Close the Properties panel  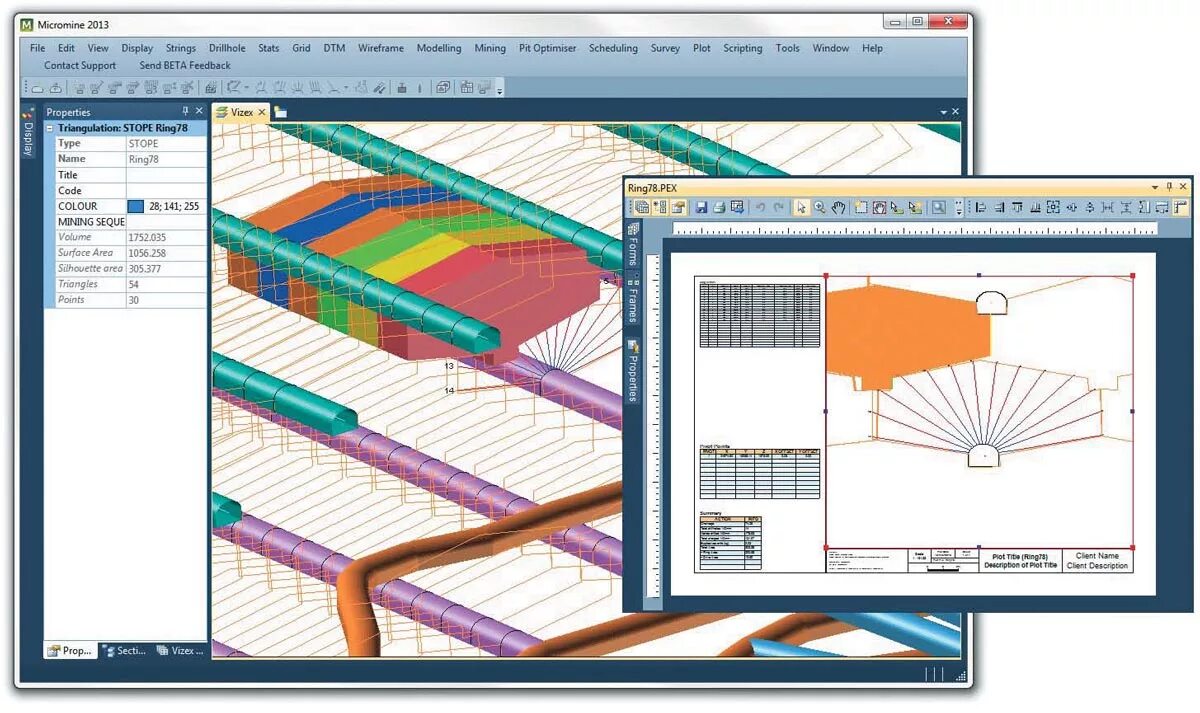pyautogui.click(x=199, y=111)
